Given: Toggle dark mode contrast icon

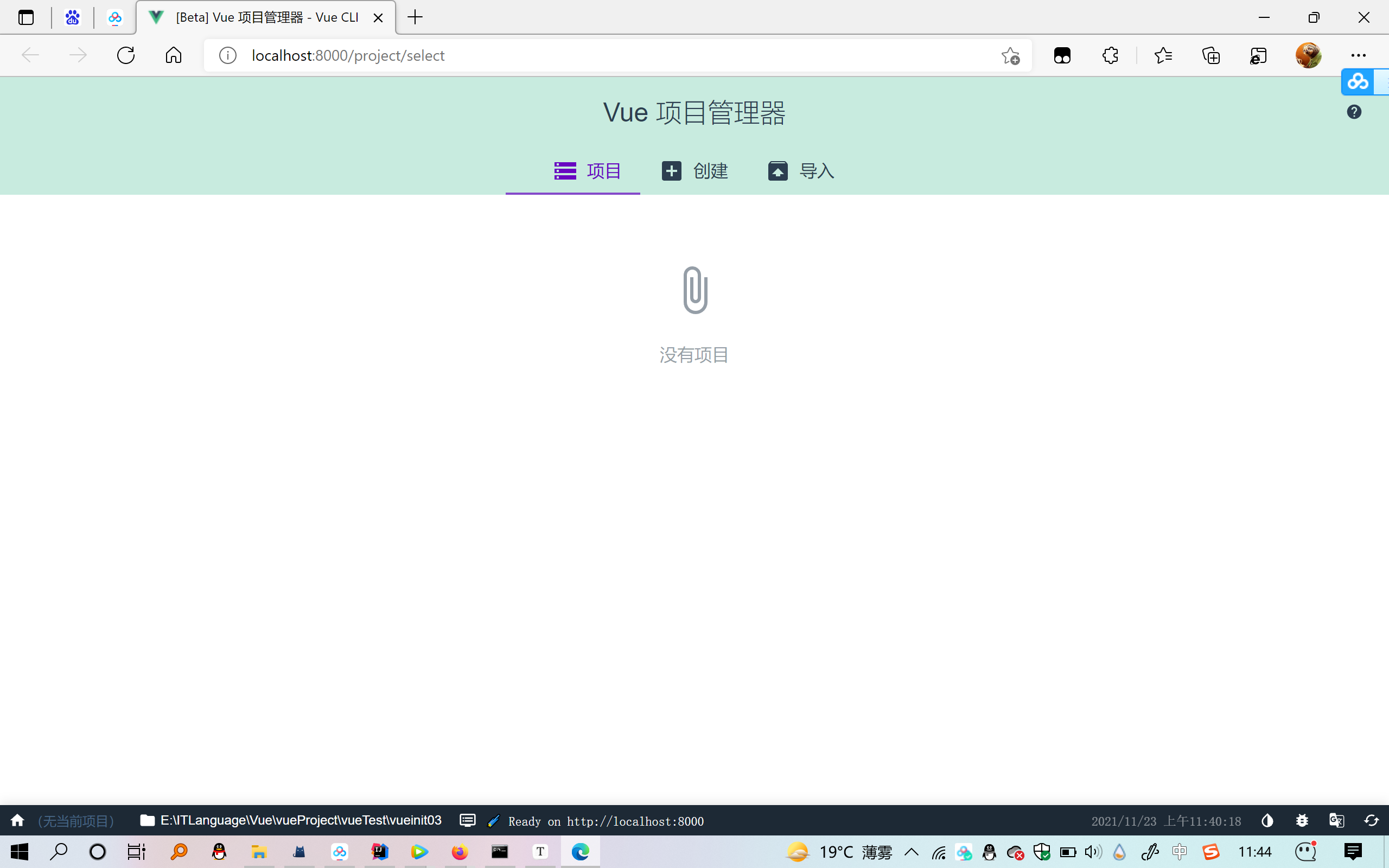Looking at the screenshot, I should click(x=1267, y=820).
